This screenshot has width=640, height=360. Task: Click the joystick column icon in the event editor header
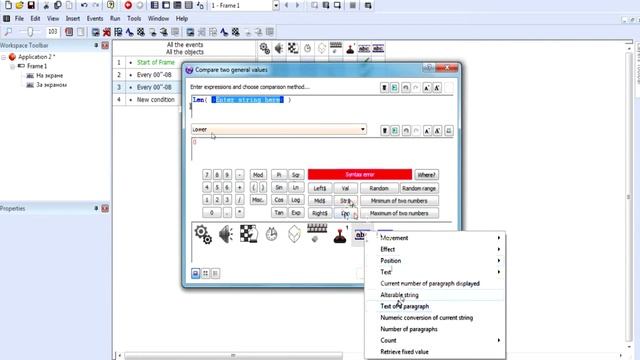350,49
